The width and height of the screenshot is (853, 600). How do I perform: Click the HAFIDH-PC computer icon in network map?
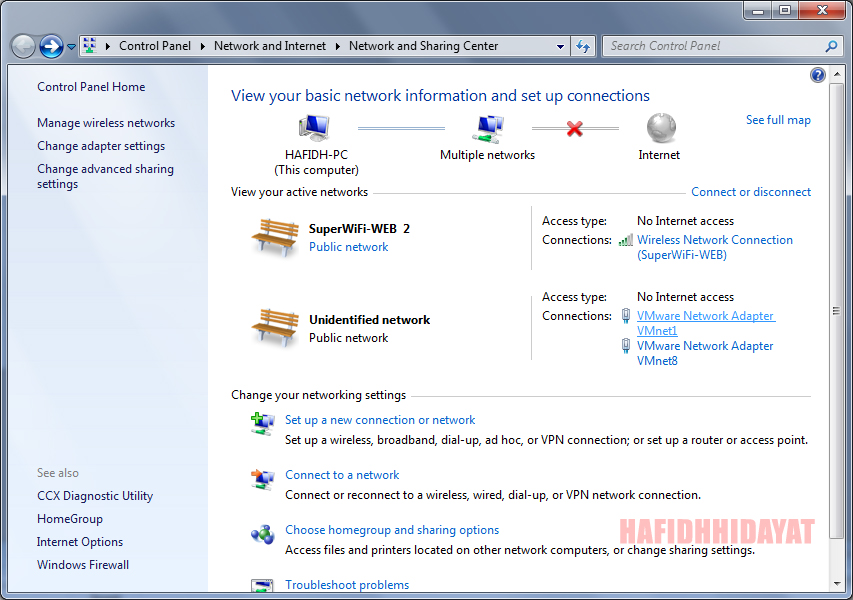tap(311, 128)
